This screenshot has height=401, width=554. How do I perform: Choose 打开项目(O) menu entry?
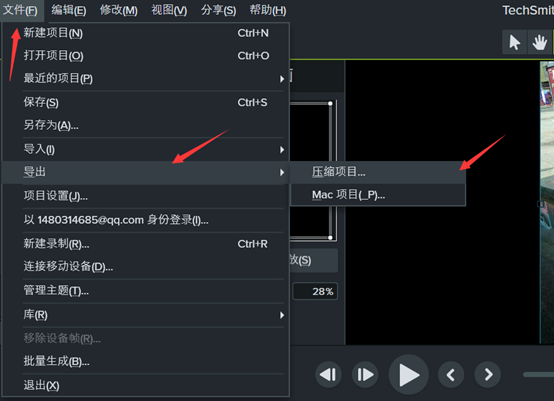[x=146, y=56]
